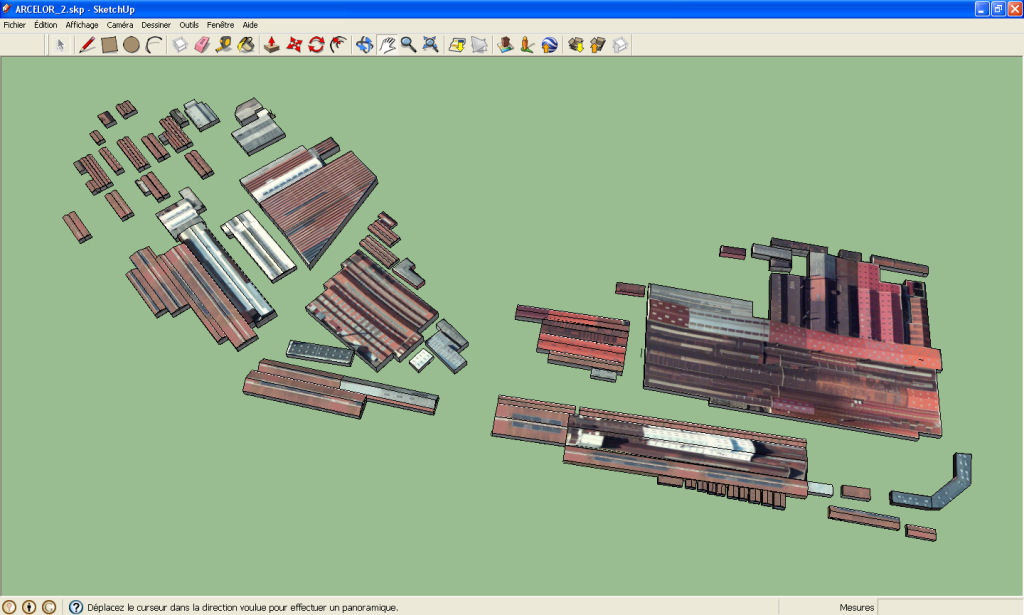Open the Dessiner menu
The height and width of the screenshot is (615, 1024).
(156, 24)
